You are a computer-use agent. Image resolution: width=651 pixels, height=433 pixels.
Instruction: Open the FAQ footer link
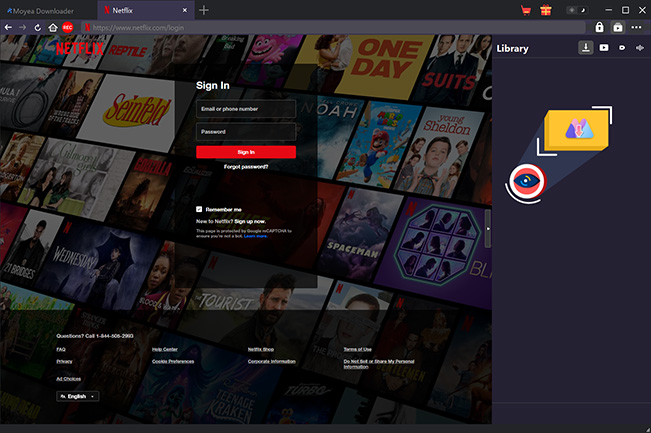[61, 349]
